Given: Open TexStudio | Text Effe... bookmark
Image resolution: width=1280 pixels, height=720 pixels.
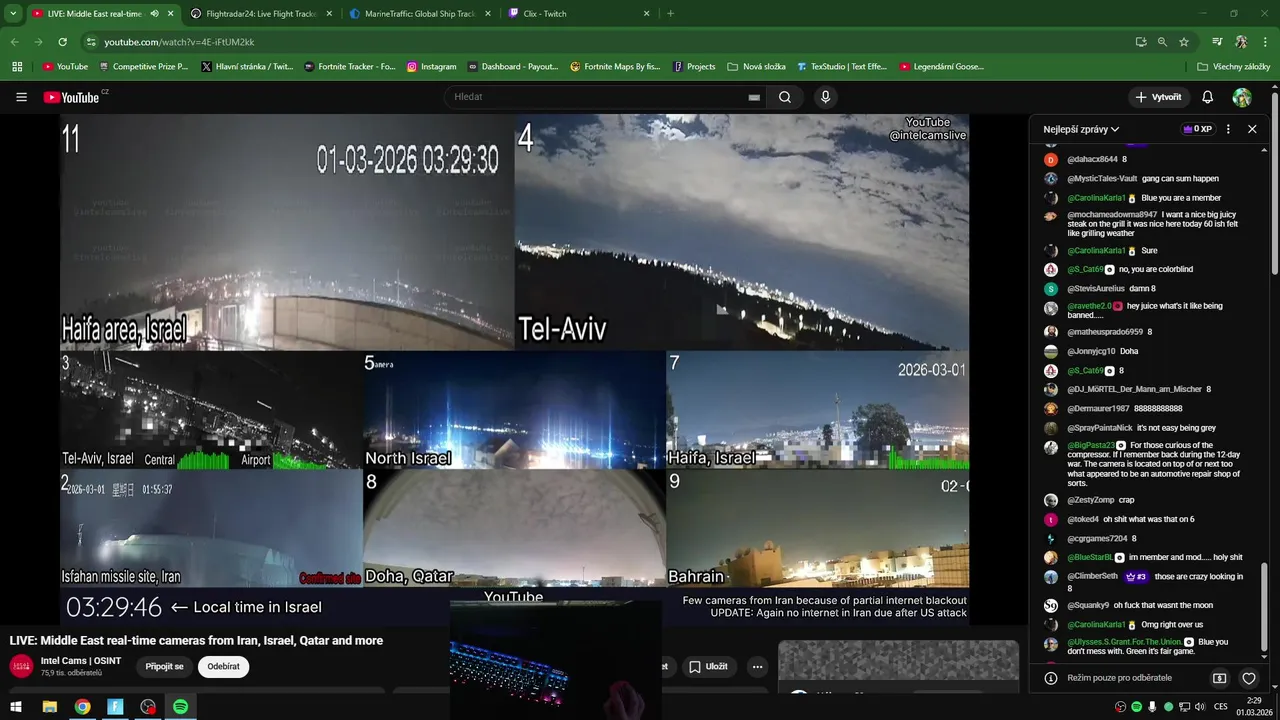Looking at the screenshot, I should click(842, 67).
